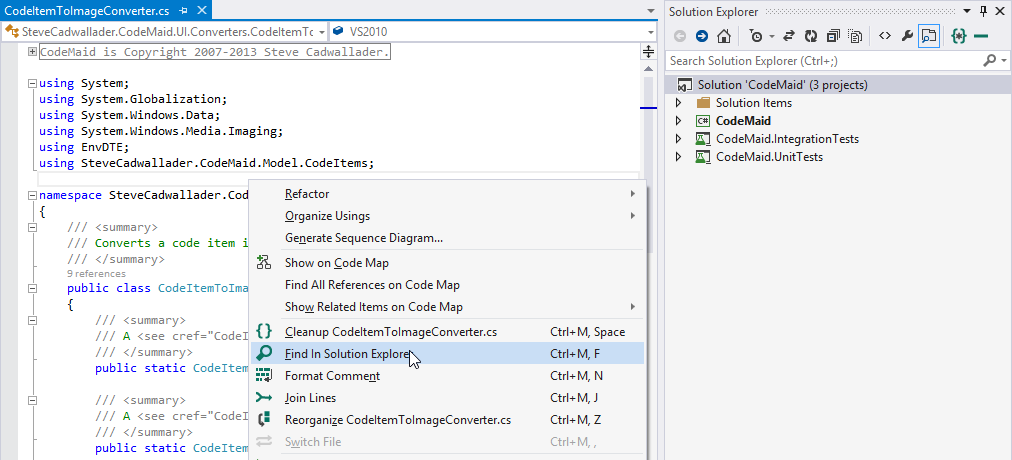Choose Find All References on Code Map
Screen dimensions: 1012x460
(x=447, y=285)
